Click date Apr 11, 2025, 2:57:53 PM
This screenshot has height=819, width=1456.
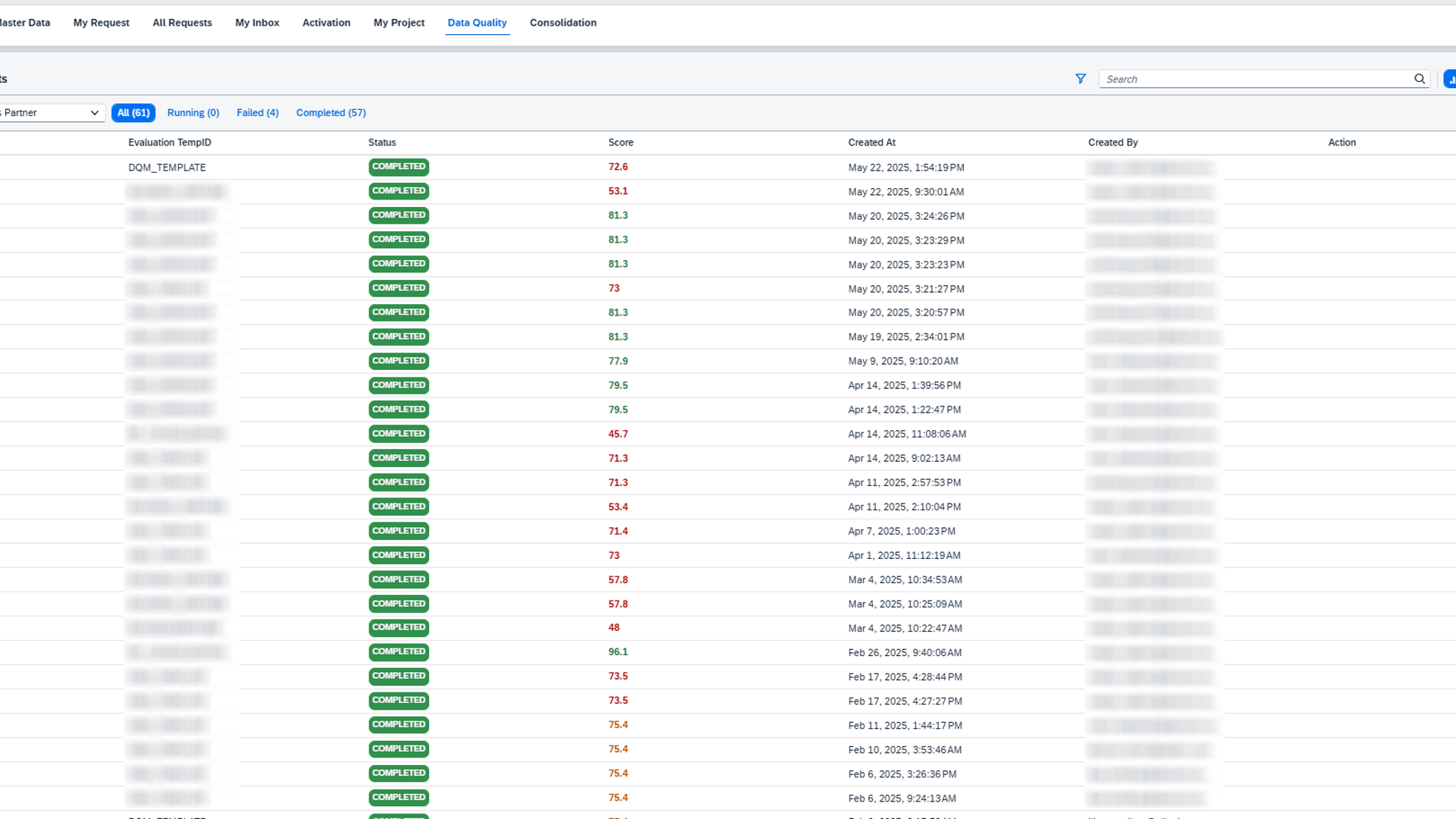pyautogui.click(x=905, y=482)
